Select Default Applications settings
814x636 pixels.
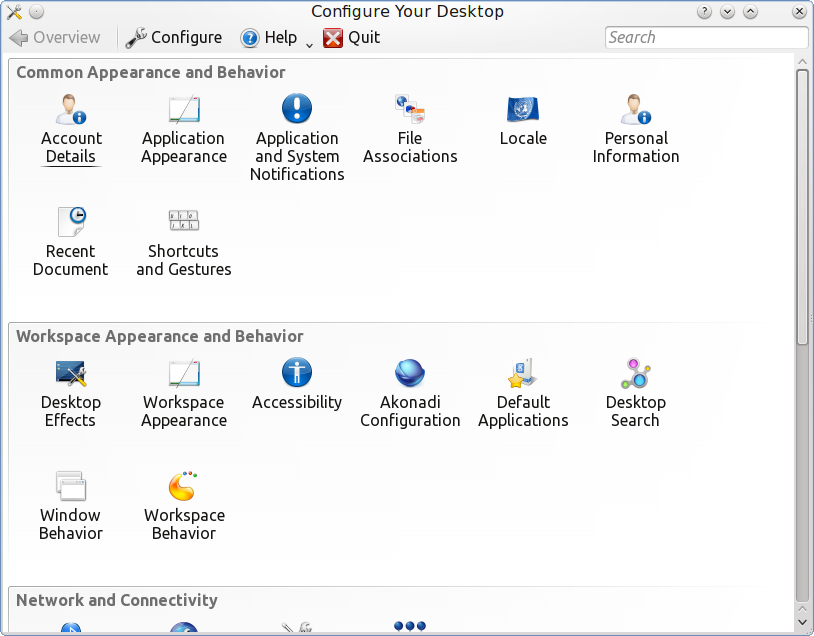point(523,374)
